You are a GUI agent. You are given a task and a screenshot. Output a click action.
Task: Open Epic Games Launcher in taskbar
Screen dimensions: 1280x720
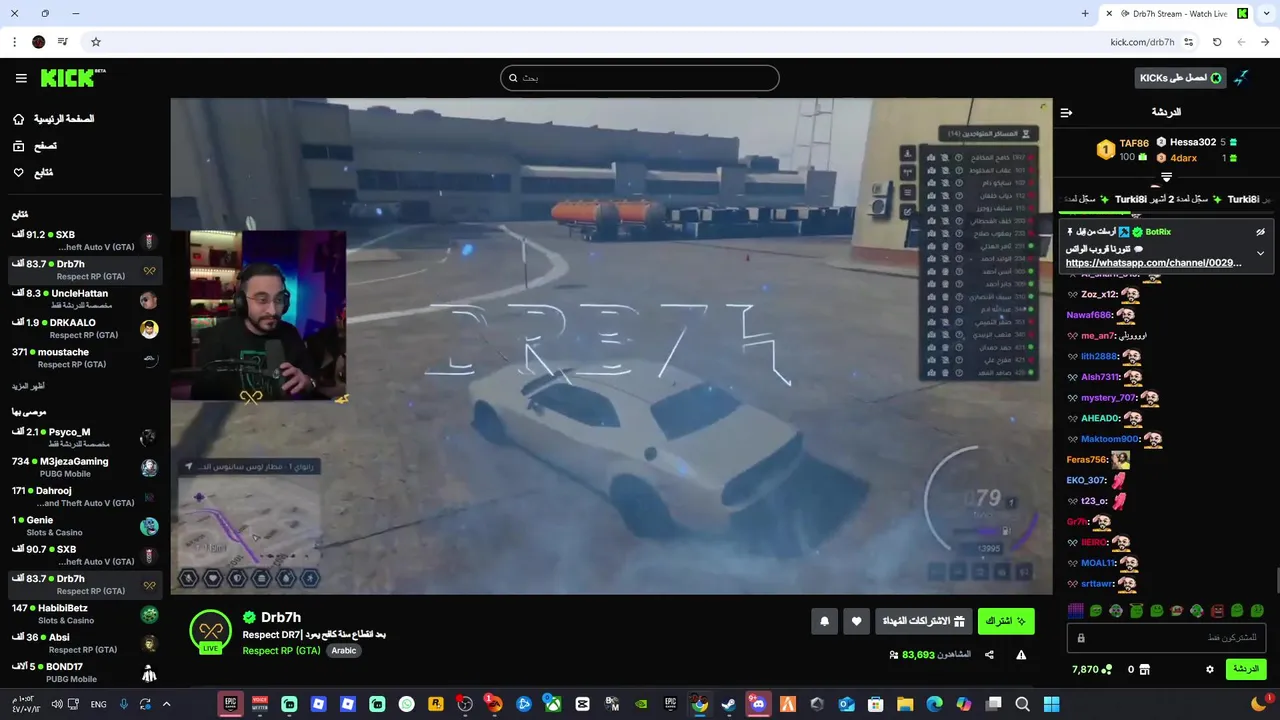click(231, 704)
